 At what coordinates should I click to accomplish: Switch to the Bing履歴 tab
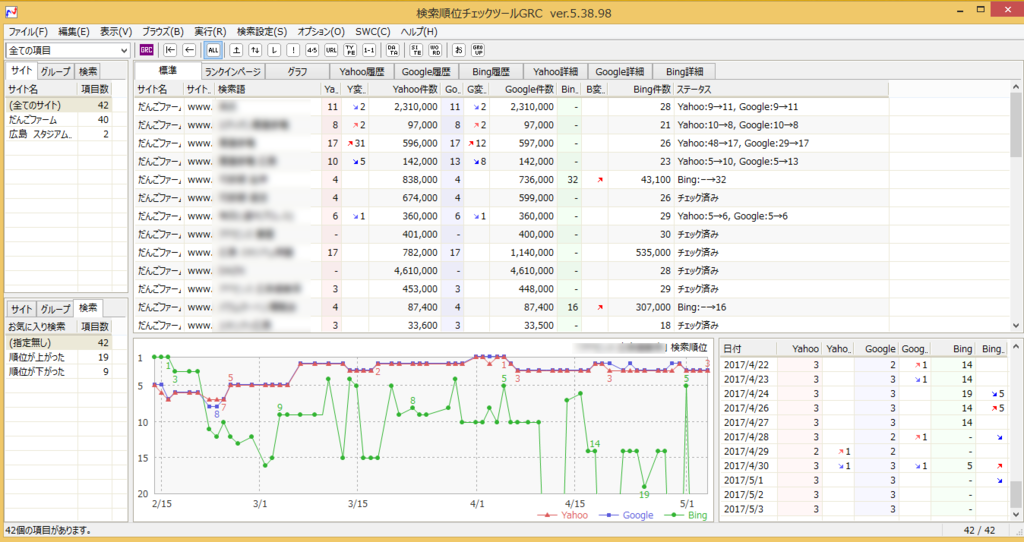[x=490, y=72]
